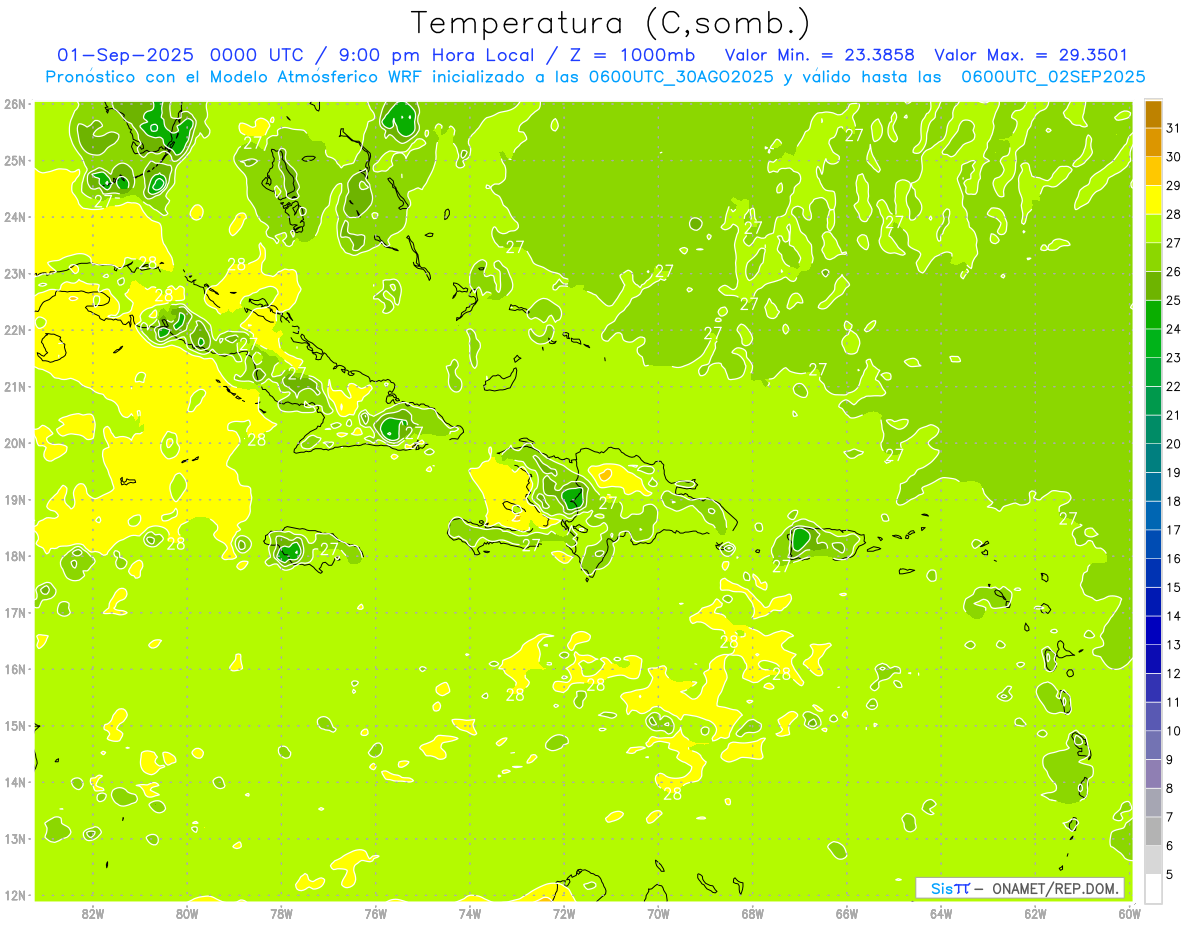Click the '80W' longitude axis label
Viewport: 1200px width, 927px height.
[x=187, y=913]
